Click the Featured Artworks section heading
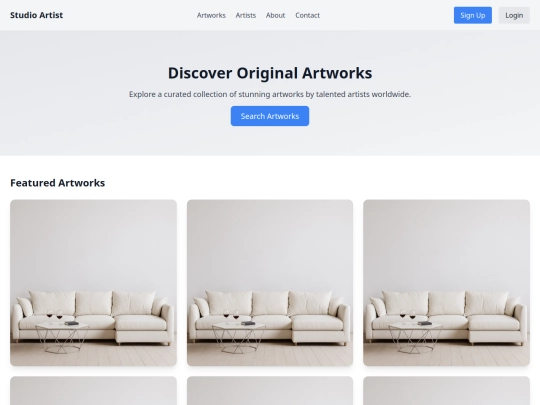The image size is (540, 405). point(58,183)
